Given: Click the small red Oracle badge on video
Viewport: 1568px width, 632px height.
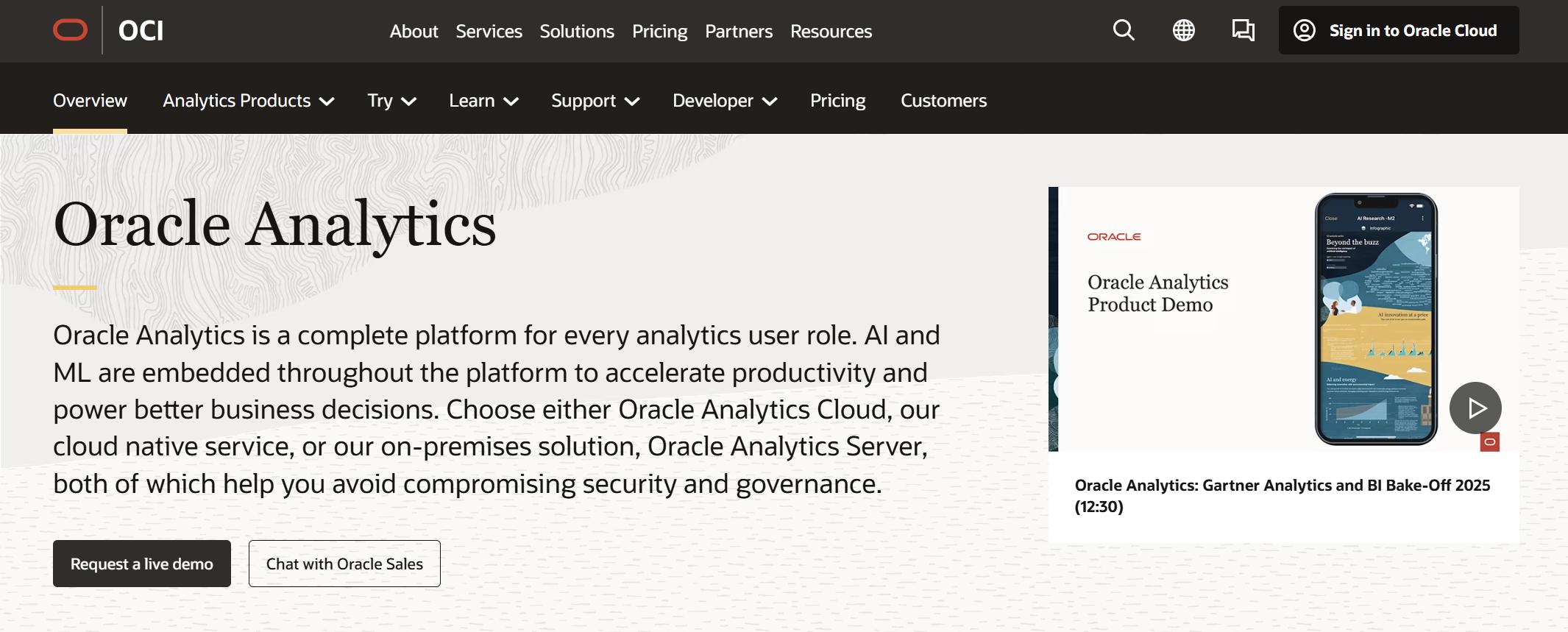Looking at the screenshot, I should [1490, 442].
